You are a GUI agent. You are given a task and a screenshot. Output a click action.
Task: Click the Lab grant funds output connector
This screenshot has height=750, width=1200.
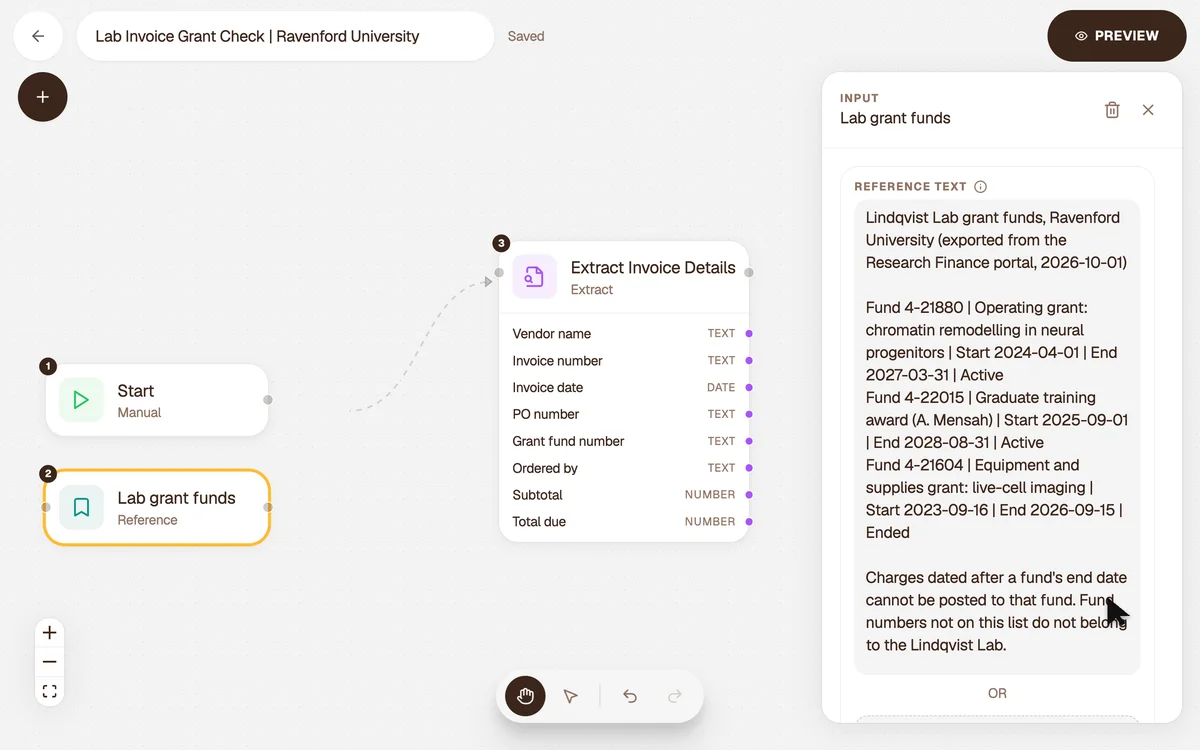268,508
